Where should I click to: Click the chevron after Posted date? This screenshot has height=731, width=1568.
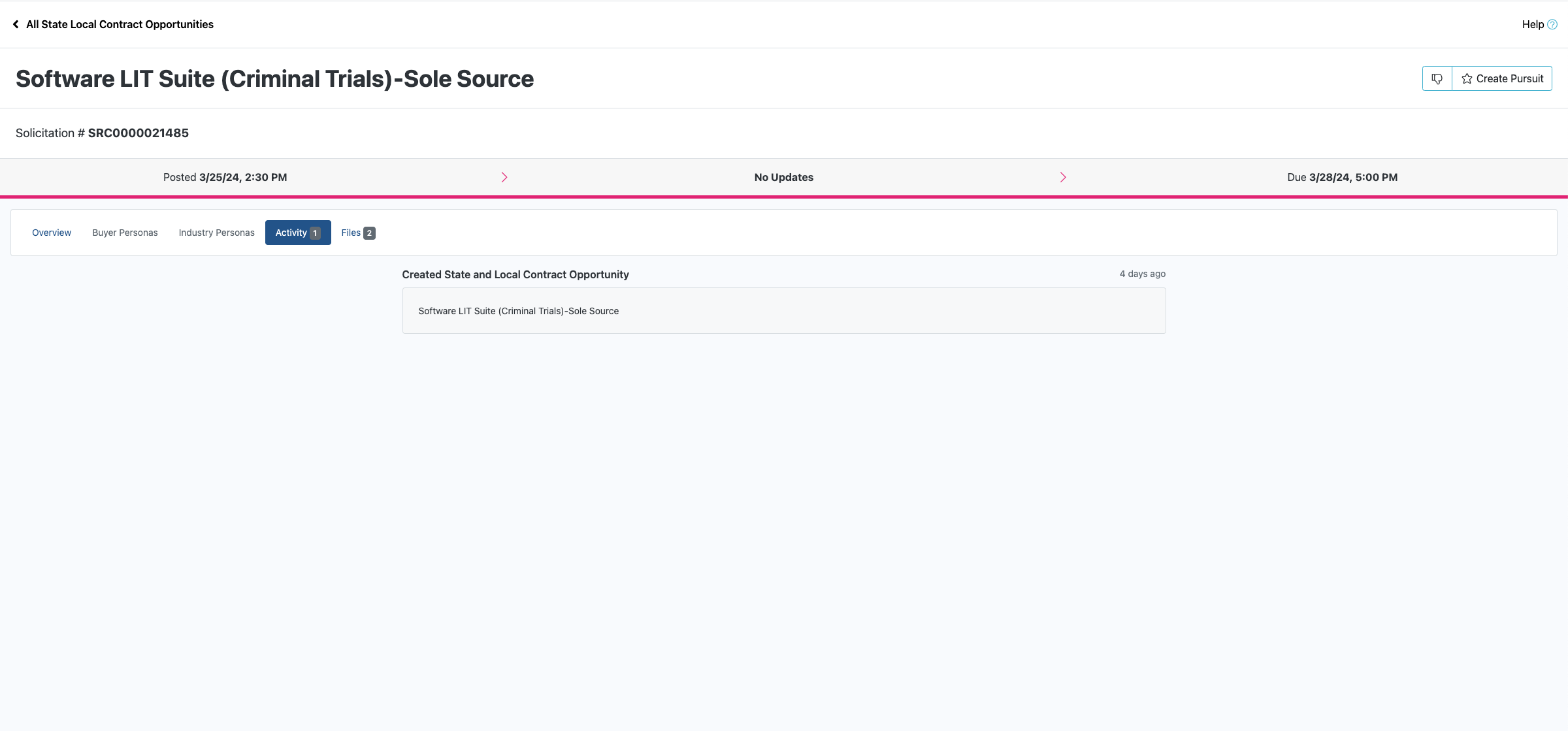tap(504, 177)
